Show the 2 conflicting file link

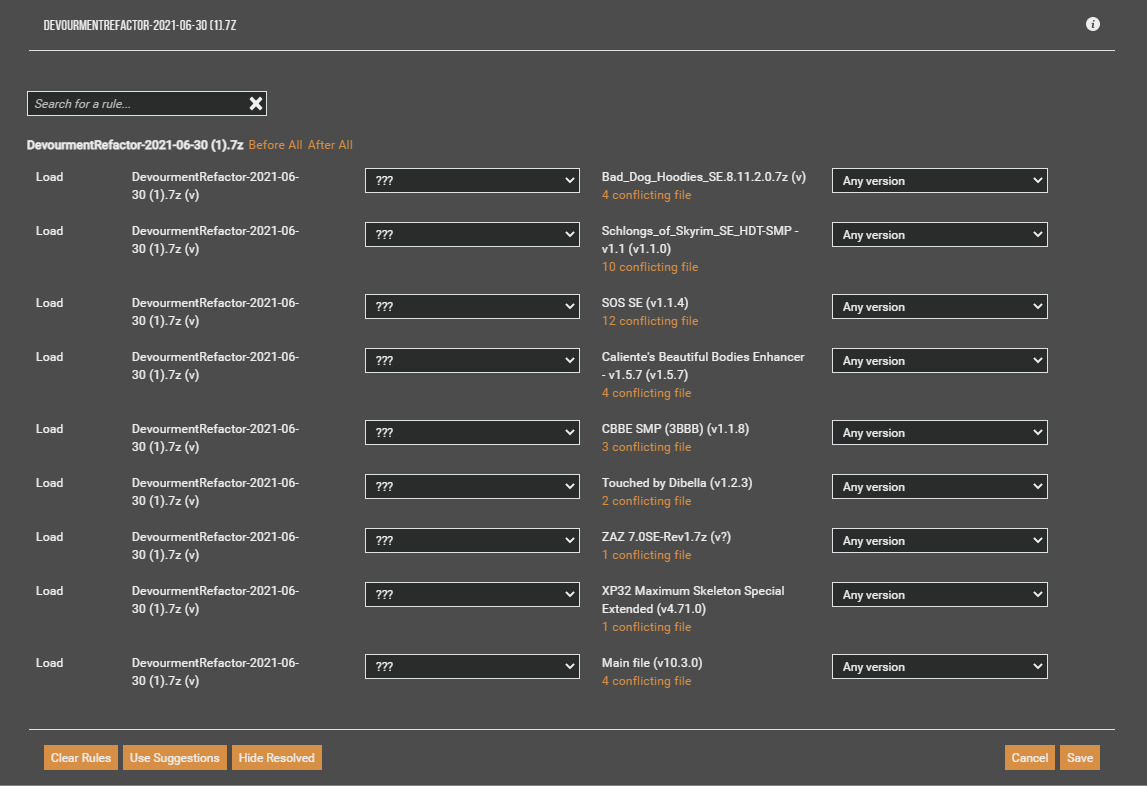point(647,501)
